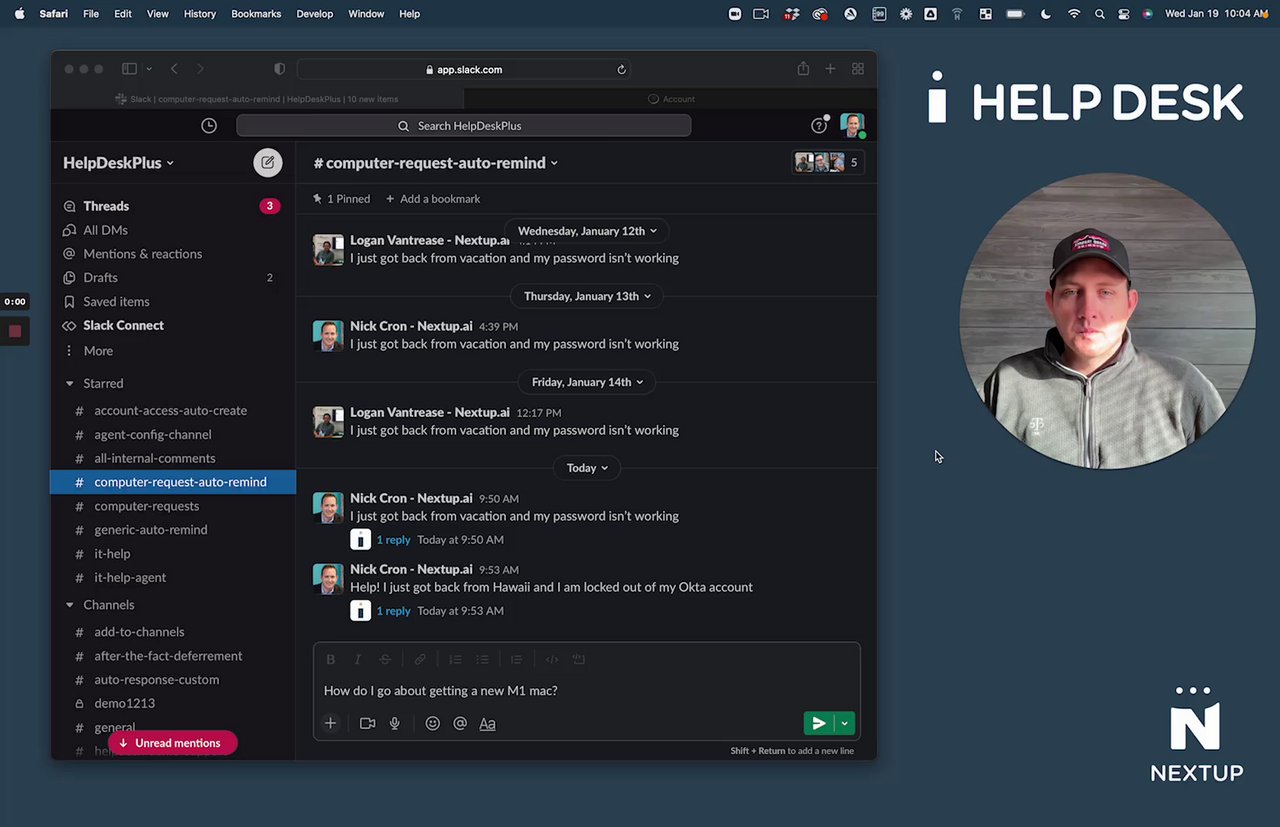Start a video clip recording
Image resolution: width=1280 pixels, height=827 pixels.
[x=367, y=723]
